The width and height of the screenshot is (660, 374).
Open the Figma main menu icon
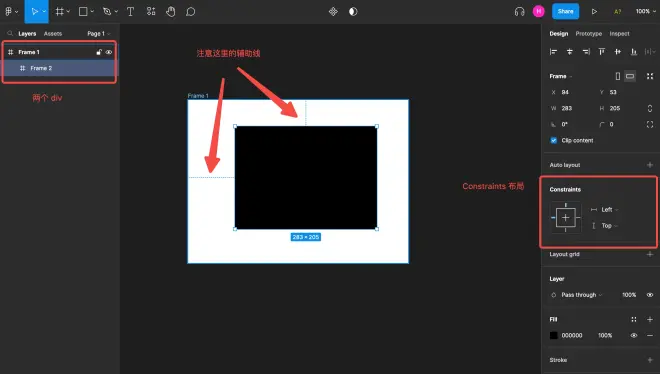[8, 12]
